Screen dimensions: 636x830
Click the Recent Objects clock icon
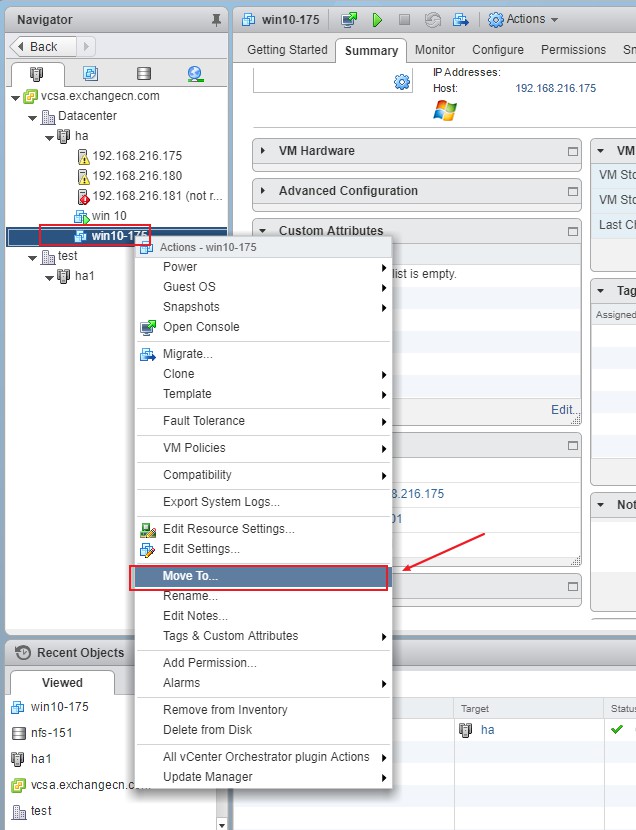click(23, 653)
